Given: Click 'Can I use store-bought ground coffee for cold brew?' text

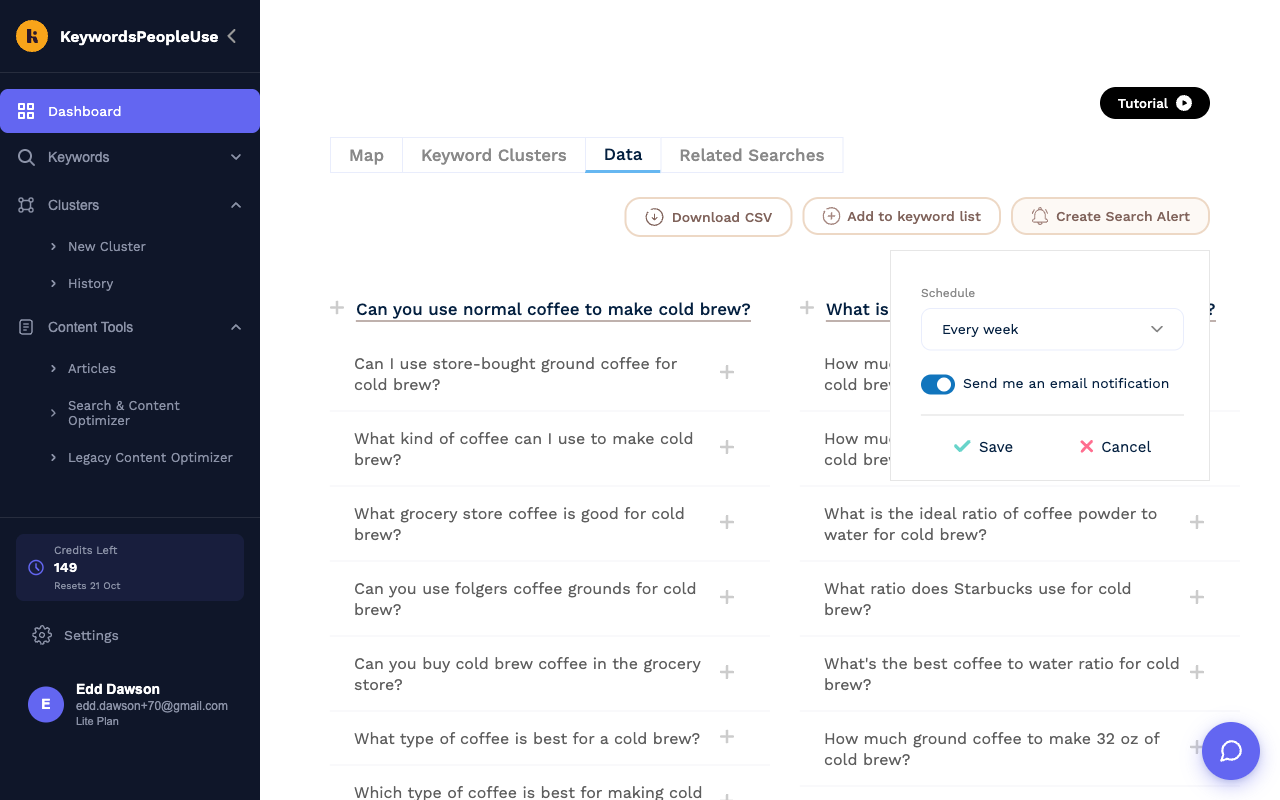Looking at the screenshot, I should [516, 374].
